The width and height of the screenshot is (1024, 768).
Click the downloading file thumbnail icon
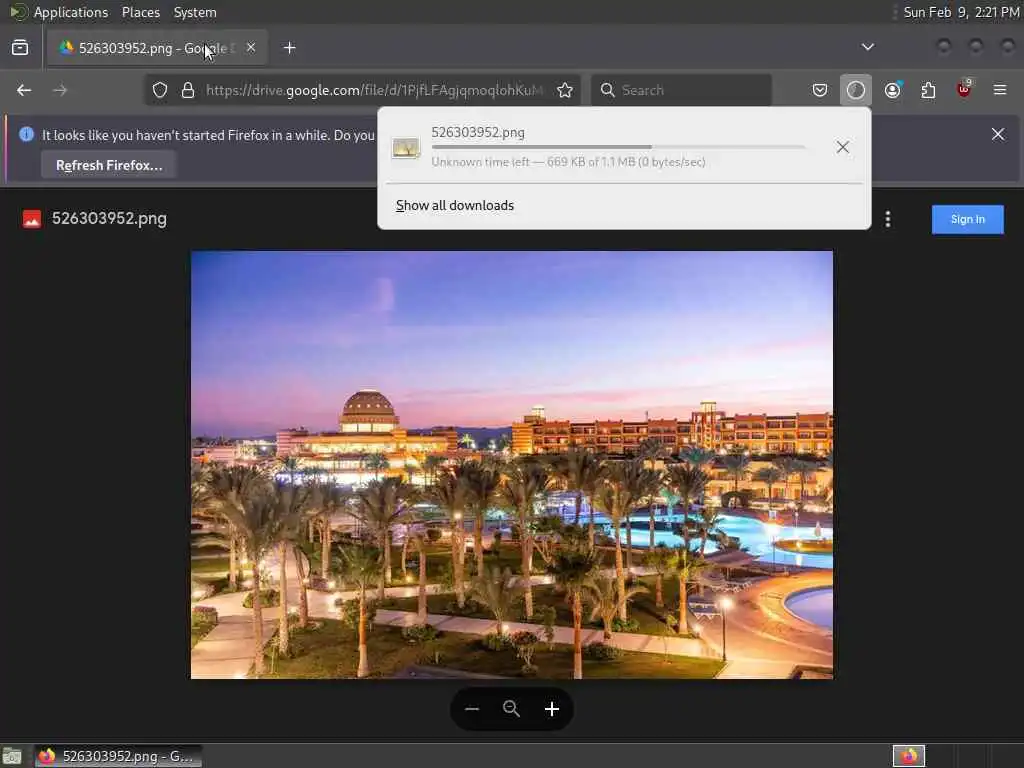click(406, 148)
